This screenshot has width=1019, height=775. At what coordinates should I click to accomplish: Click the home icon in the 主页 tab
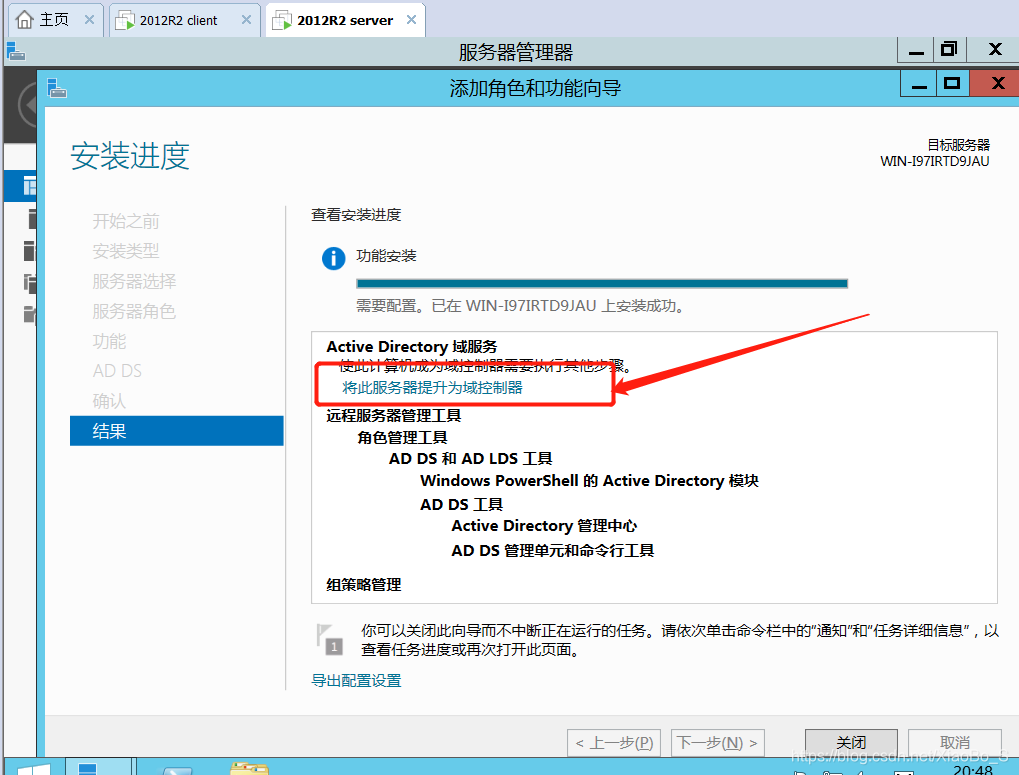coord(24,20)
